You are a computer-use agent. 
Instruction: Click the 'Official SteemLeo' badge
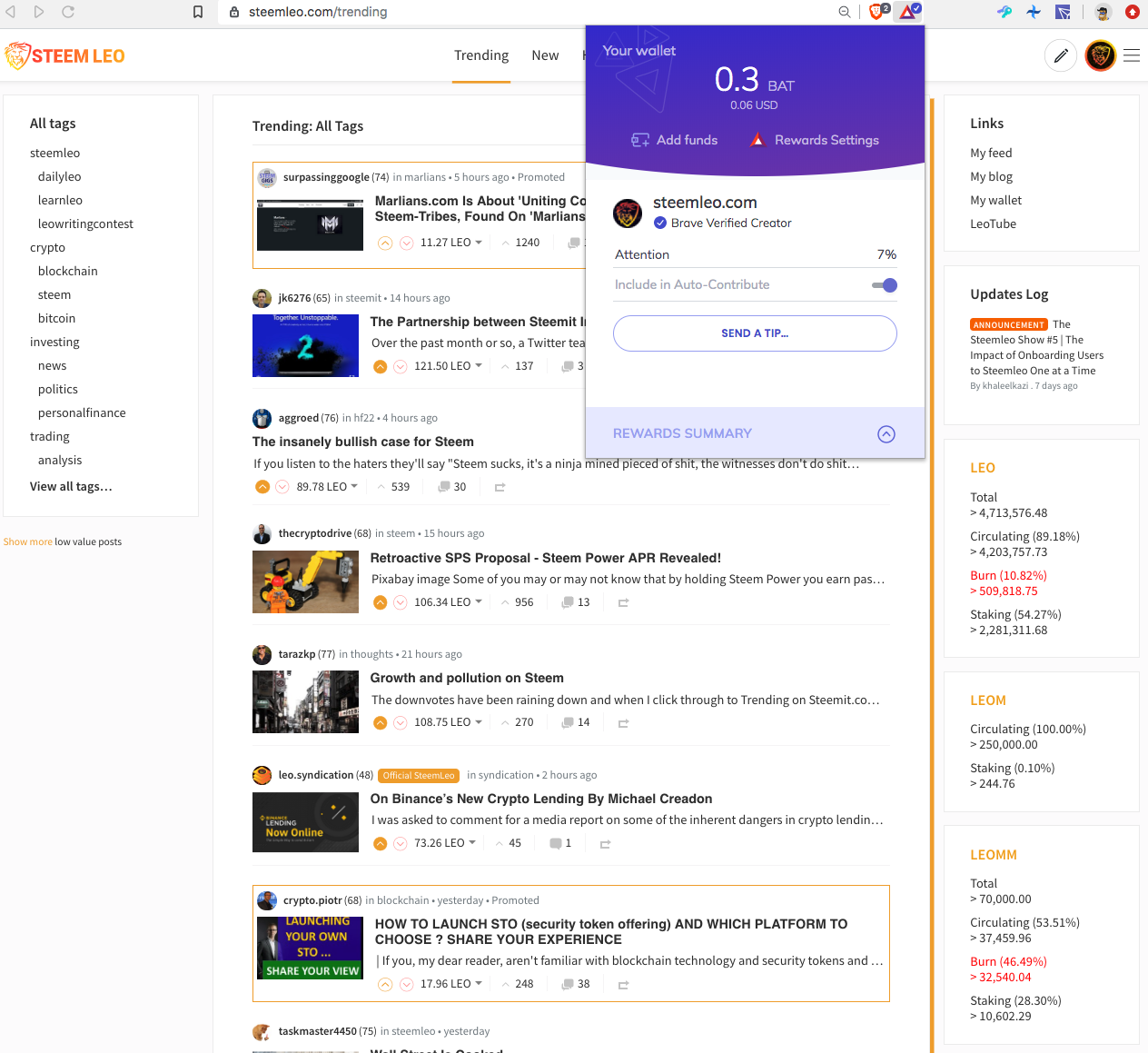pyautogui.click(x=418, y=775)
